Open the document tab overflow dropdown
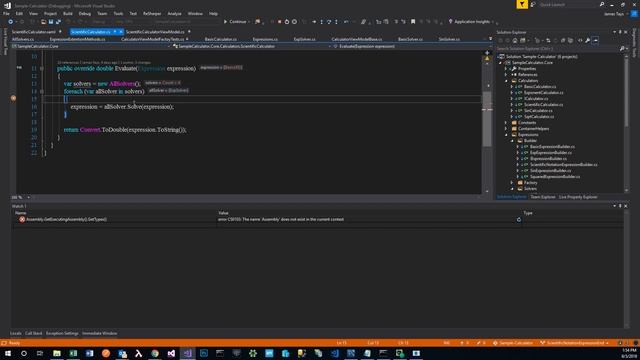Screen dimensions: 640x360 [490, 39]
